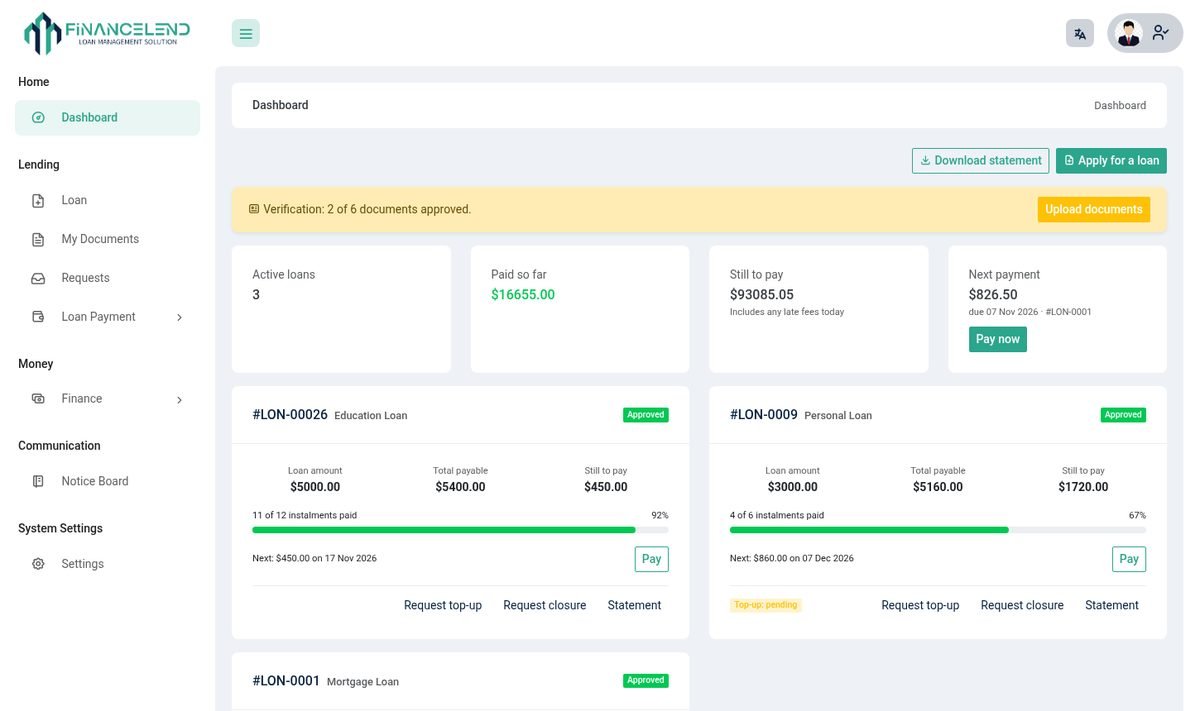Click the 92% instalment progress bar
This screenshot has height=711, width=1200.
[460, 530]
